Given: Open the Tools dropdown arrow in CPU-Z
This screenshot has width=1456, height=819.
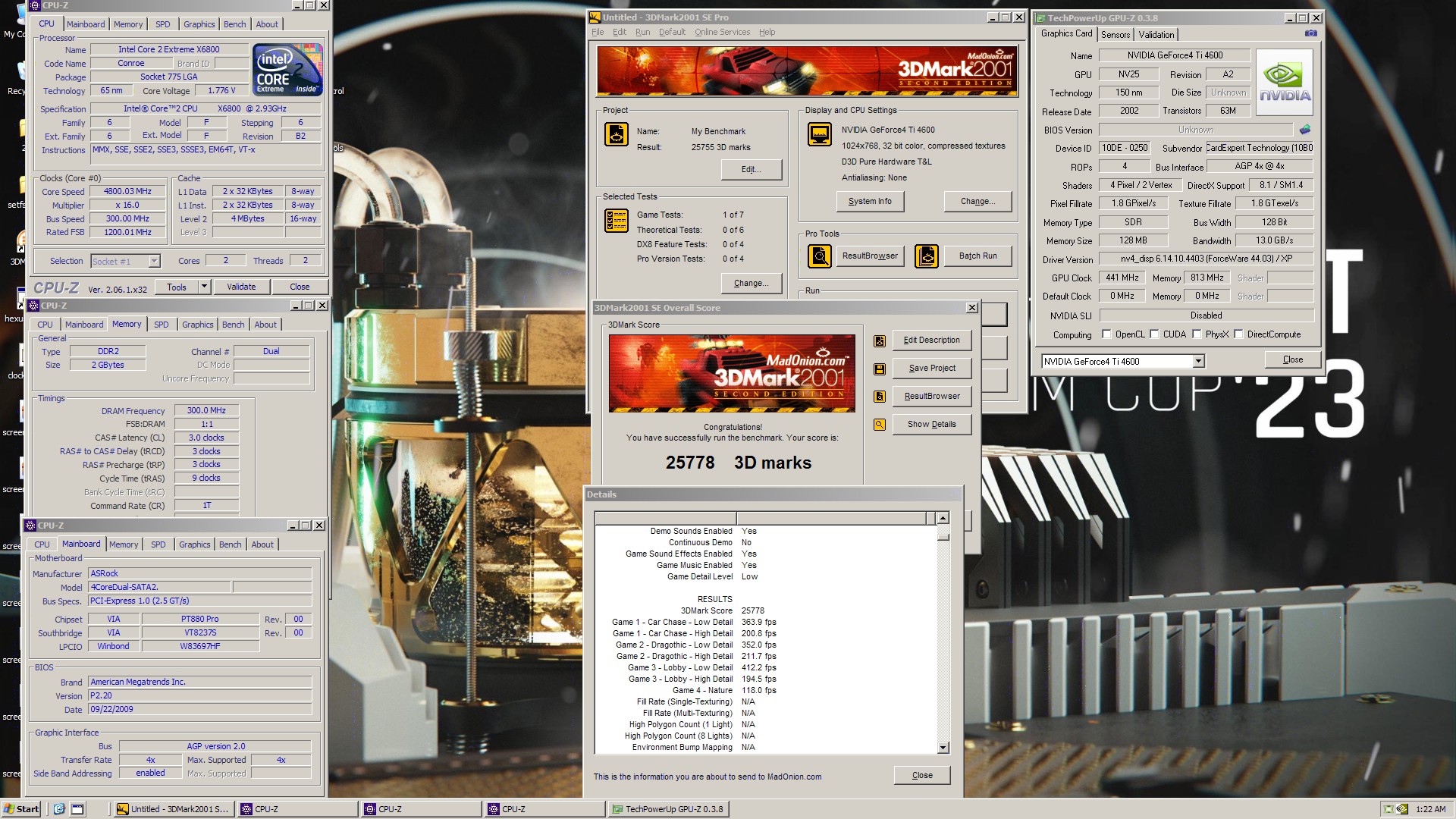Looking at the screenshot, I should pos(204,287).
